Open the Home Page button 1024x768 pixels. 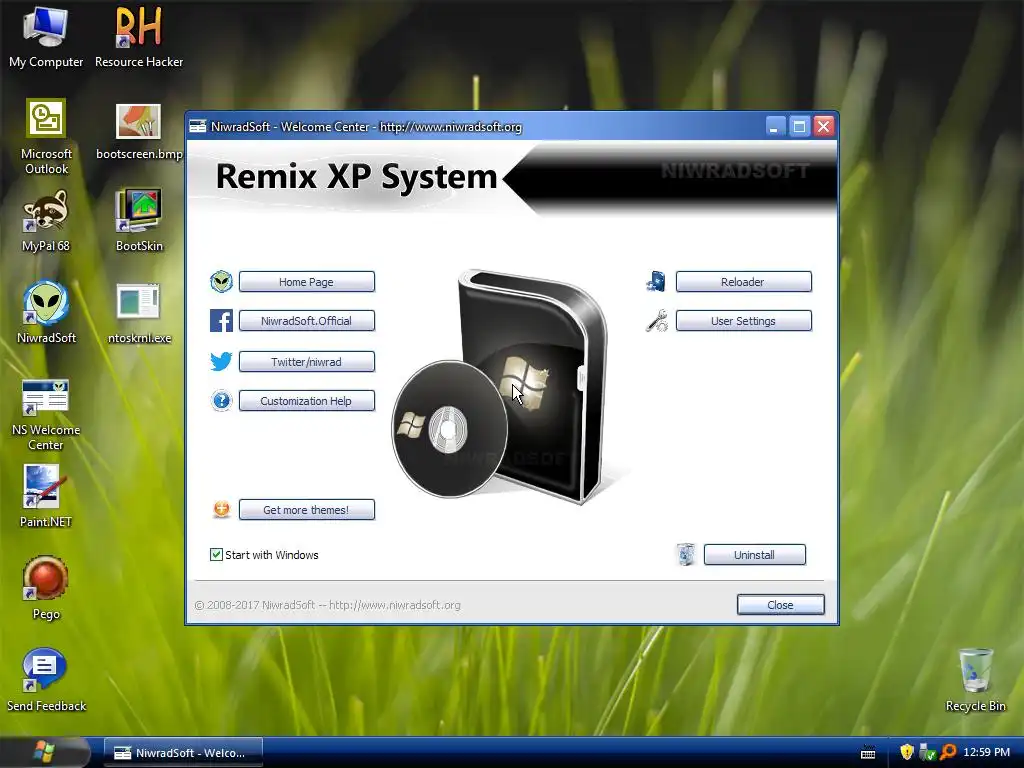[x=307, y=281]
